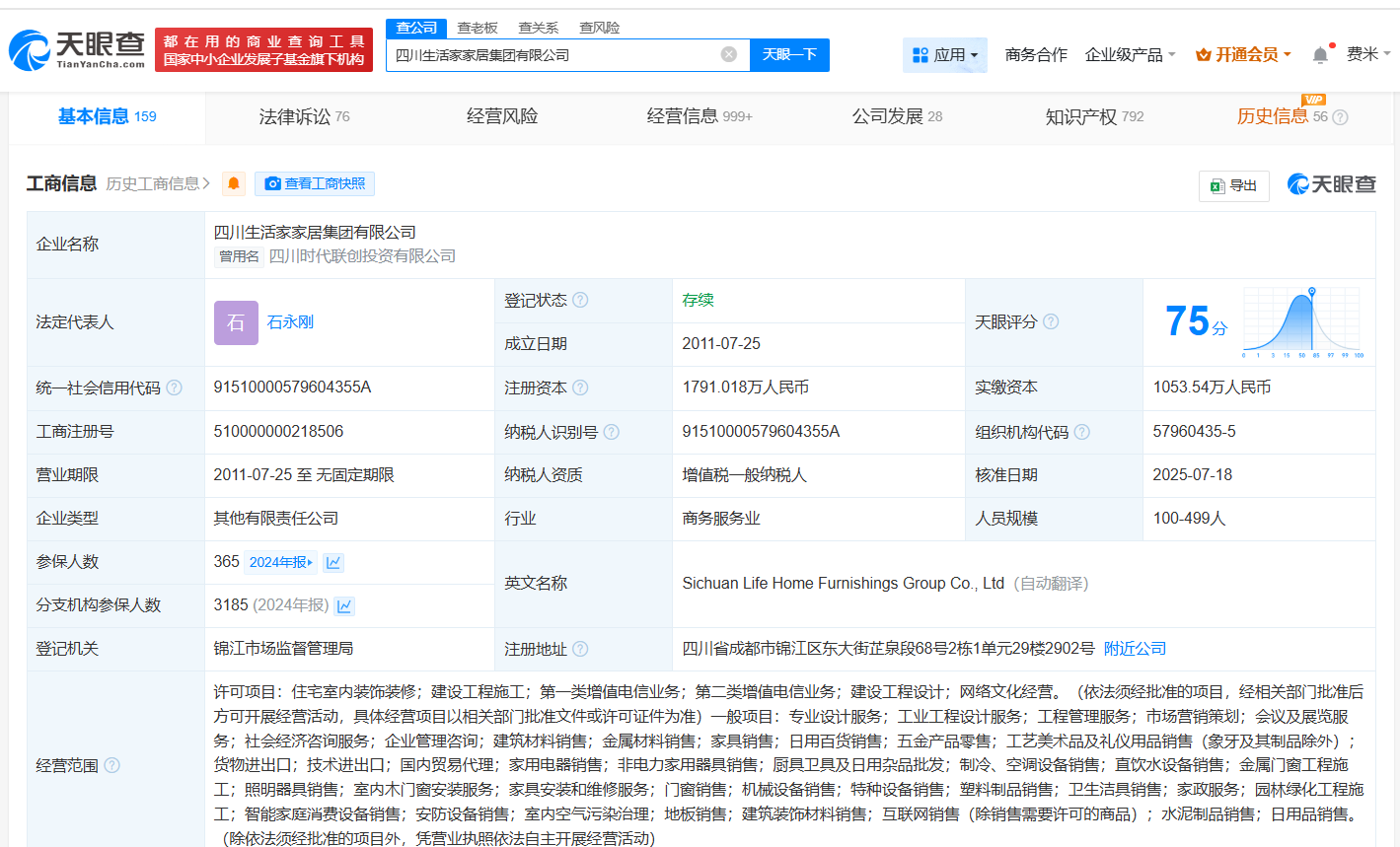Show trend chart icon for 参保人数

click(333, 562)
